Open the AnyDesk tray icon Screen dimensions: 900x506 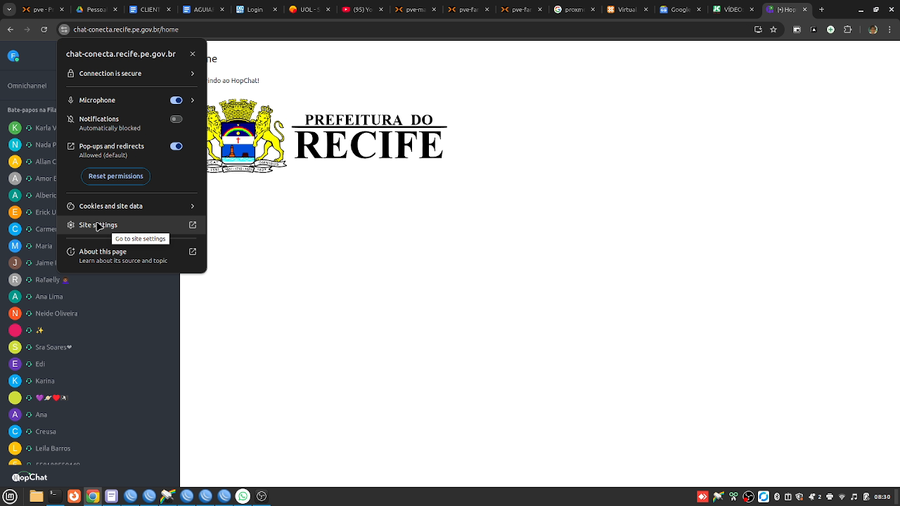(x=703, y=497)
